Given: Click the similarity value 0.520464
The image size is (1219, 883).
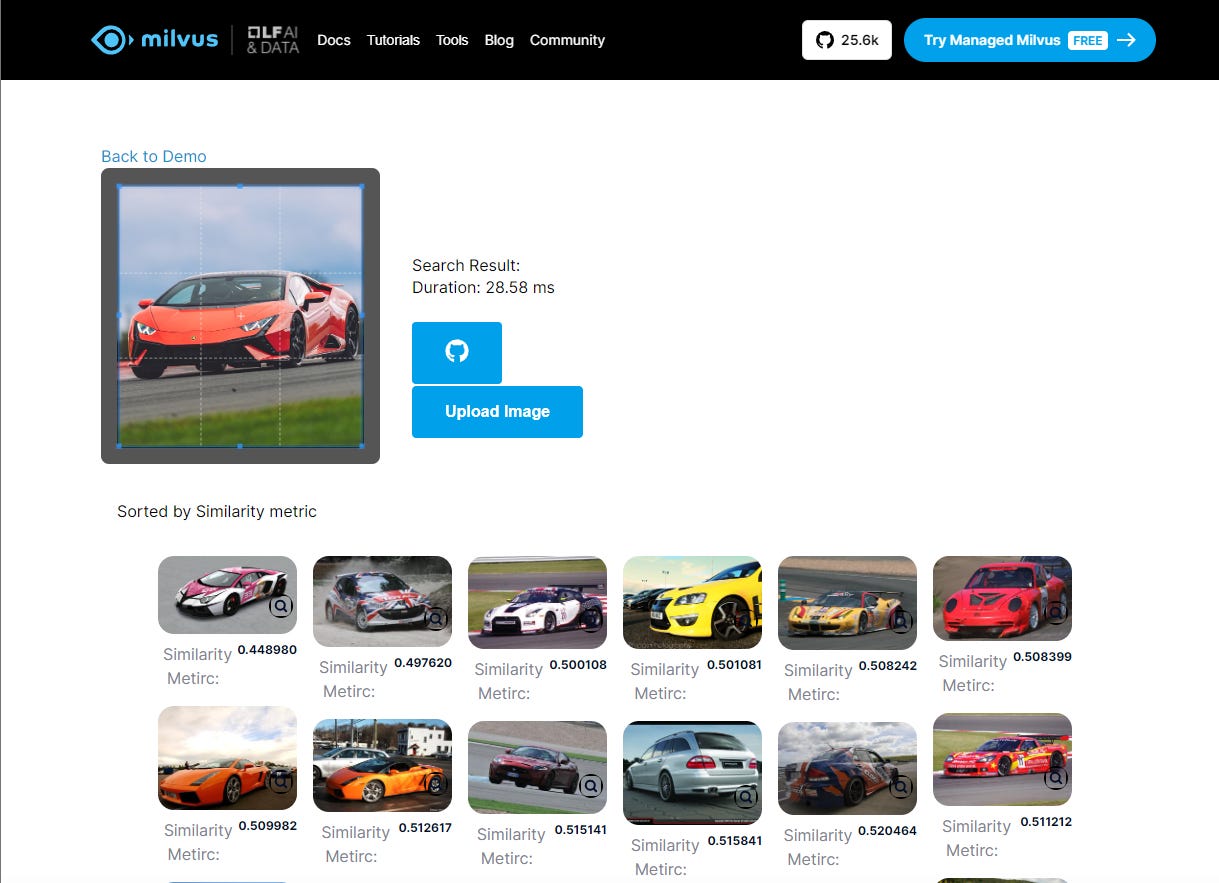Looking at the screenshot, I should [x=888, y=831].
